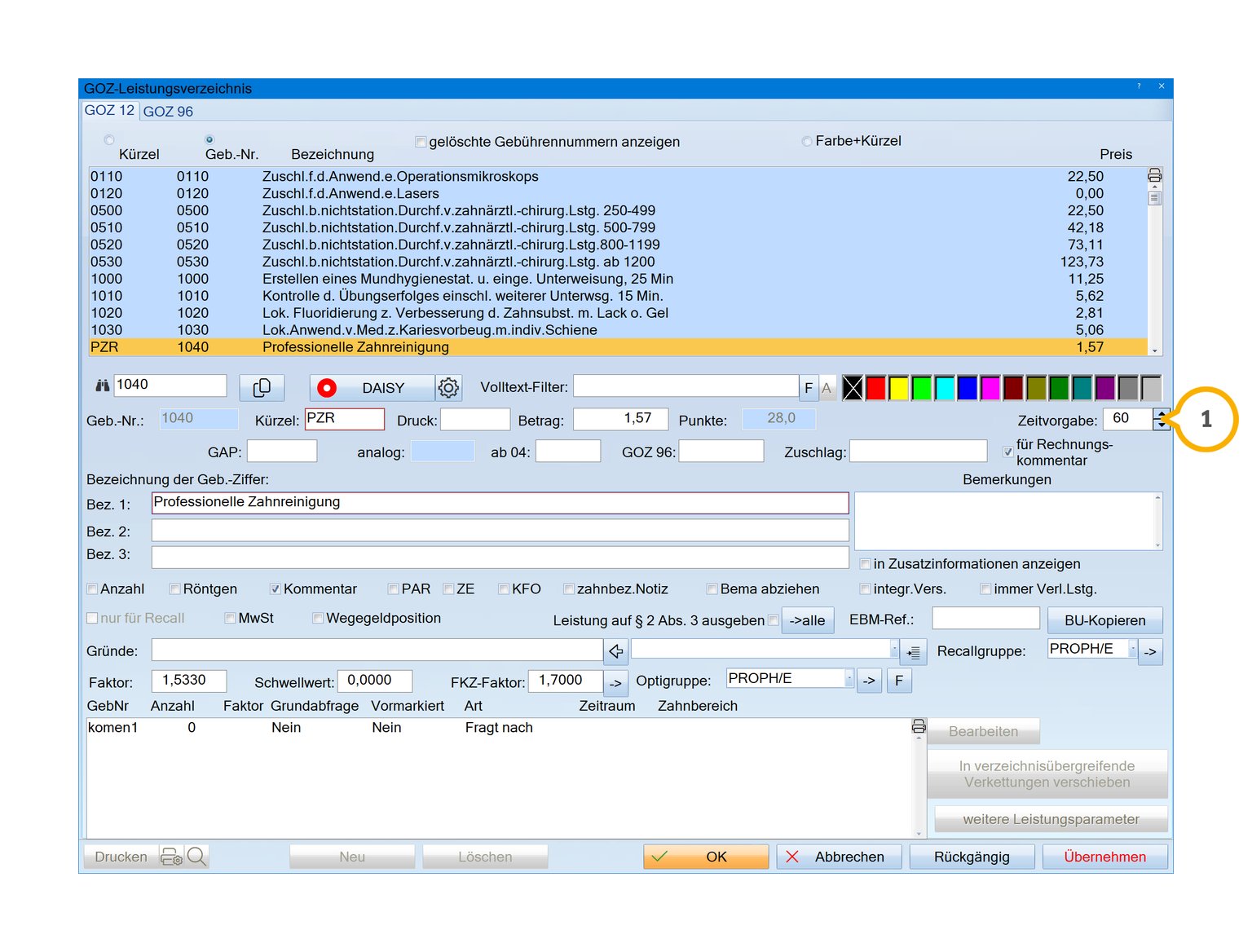Image resolution: width=1252 pixels, height=952 pixels.
Task: Enable gelöschte Gebührennummern anzeigen checkbox
Action: pyautogui.click(x=421, y=142)
